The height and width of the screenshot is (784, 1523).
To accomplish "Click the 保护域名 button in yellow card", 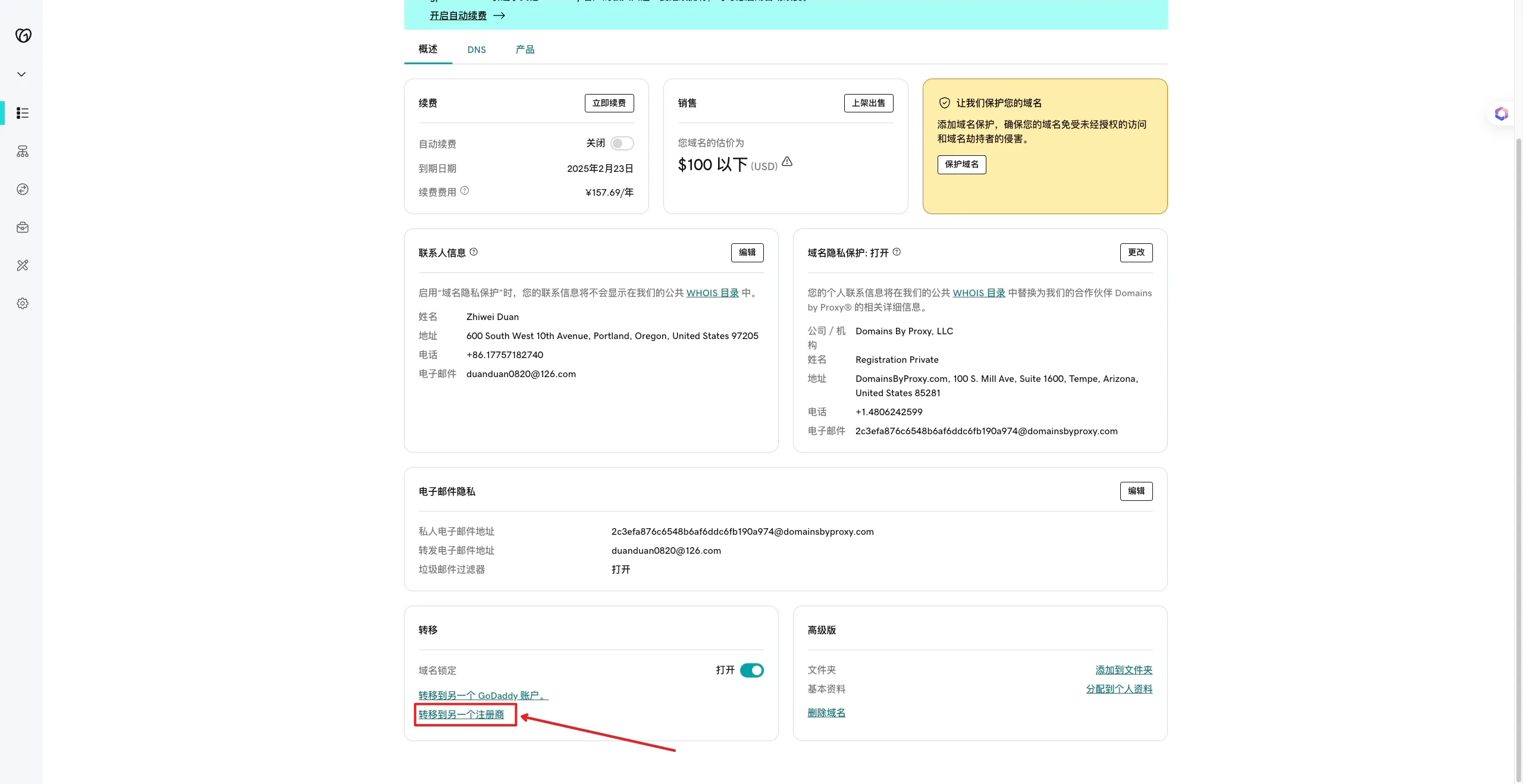I will (x=961, y=164).
